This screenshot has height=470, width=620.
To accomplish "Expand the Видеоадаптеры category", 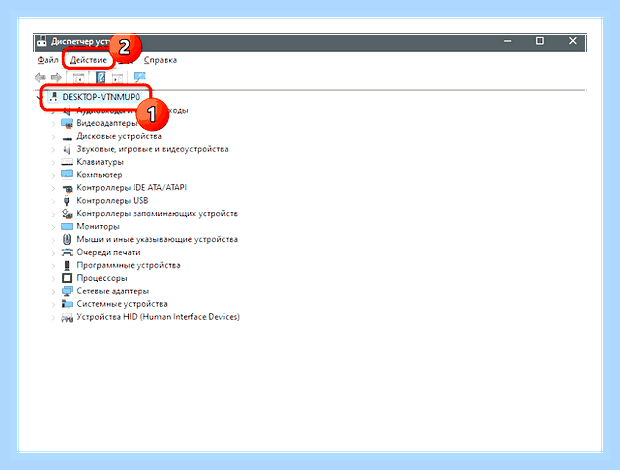I will [53, 124].
